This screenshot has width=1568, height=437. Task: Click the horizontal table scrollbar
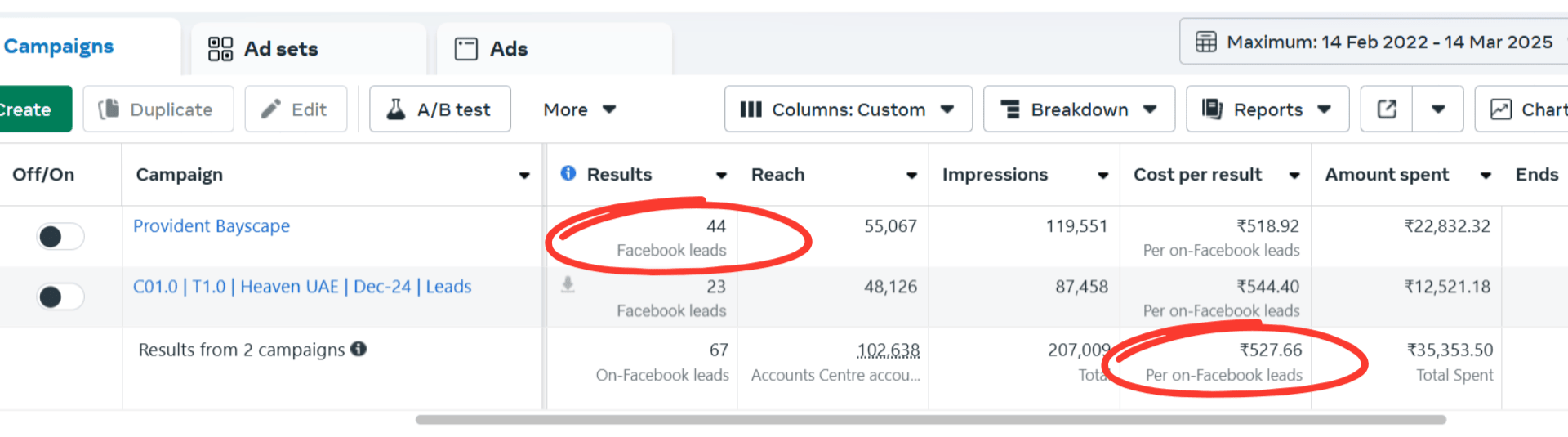pos(930,420)
